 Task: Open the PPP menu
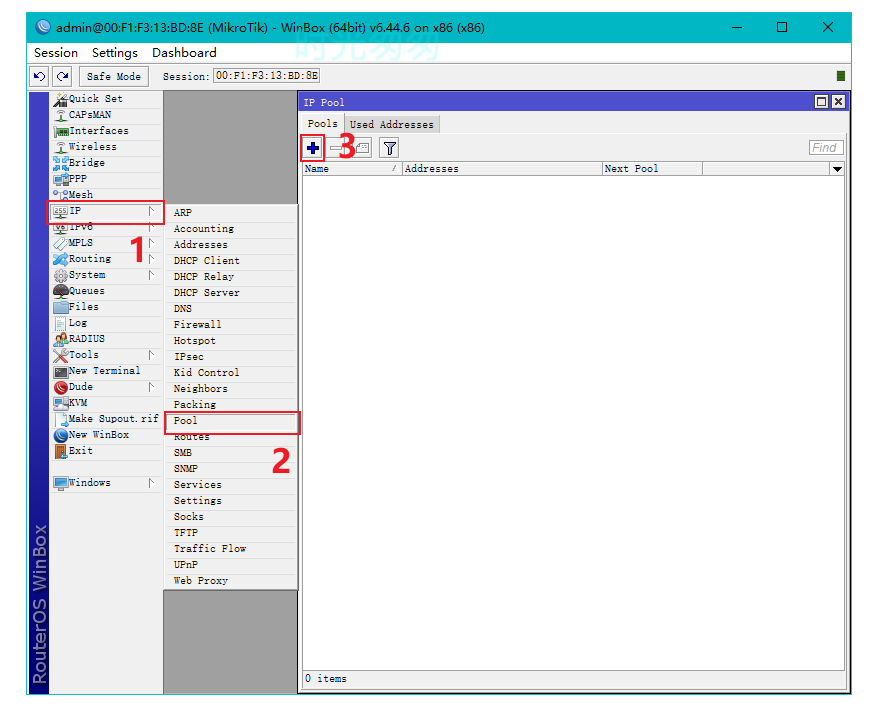click(106, 179)
